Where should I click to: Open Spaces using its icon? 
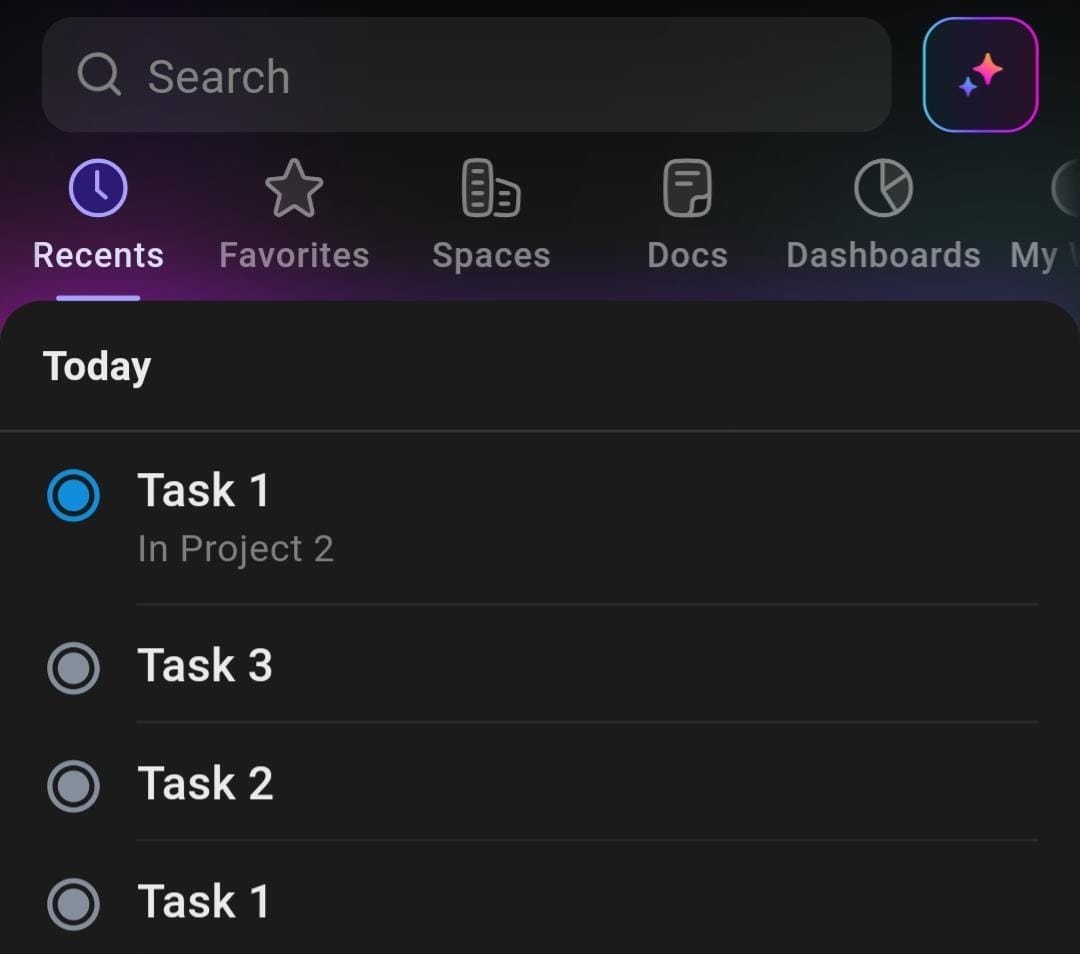pos(489,186)
